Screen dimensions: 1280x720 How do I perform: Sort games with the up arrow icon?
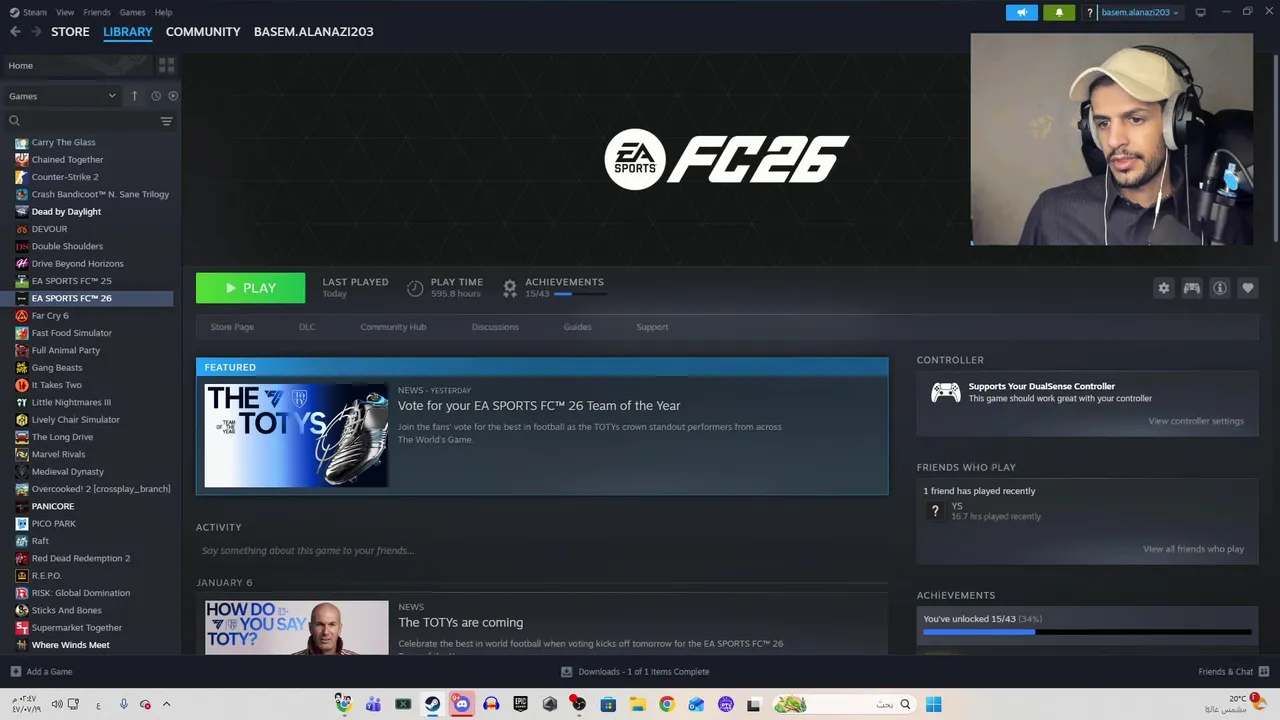click(x=134, y=96)
